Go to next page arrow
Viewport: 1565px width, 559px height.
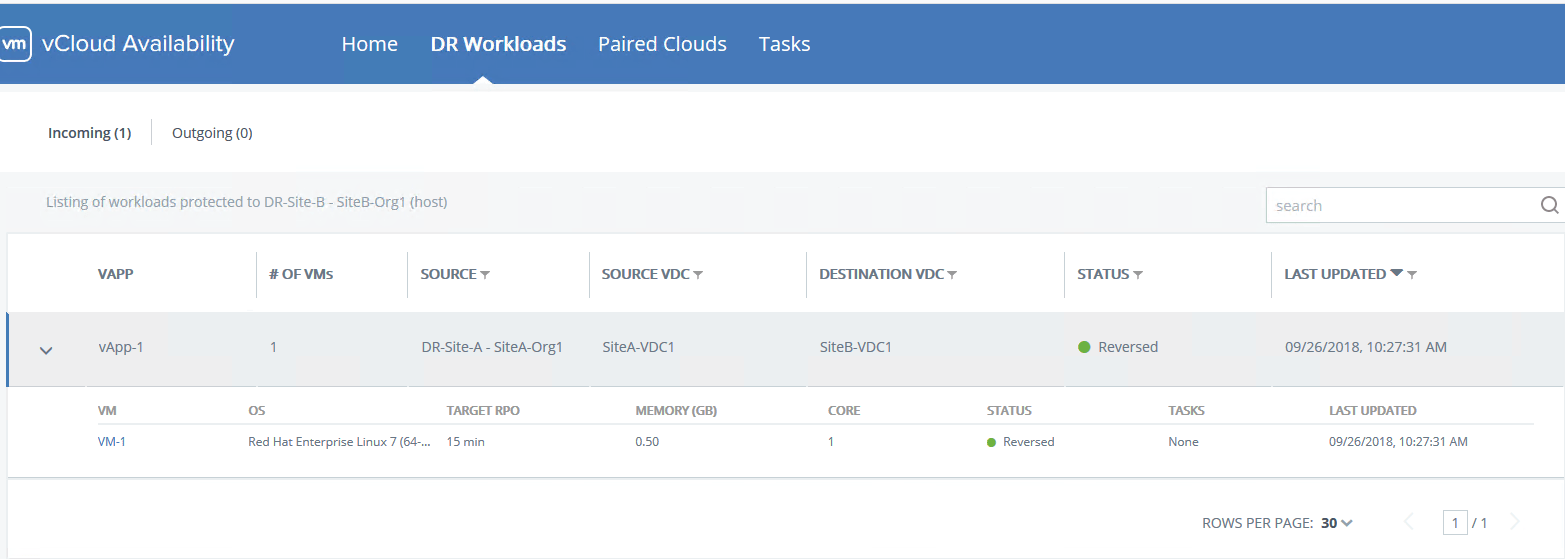pos(1514,522)
